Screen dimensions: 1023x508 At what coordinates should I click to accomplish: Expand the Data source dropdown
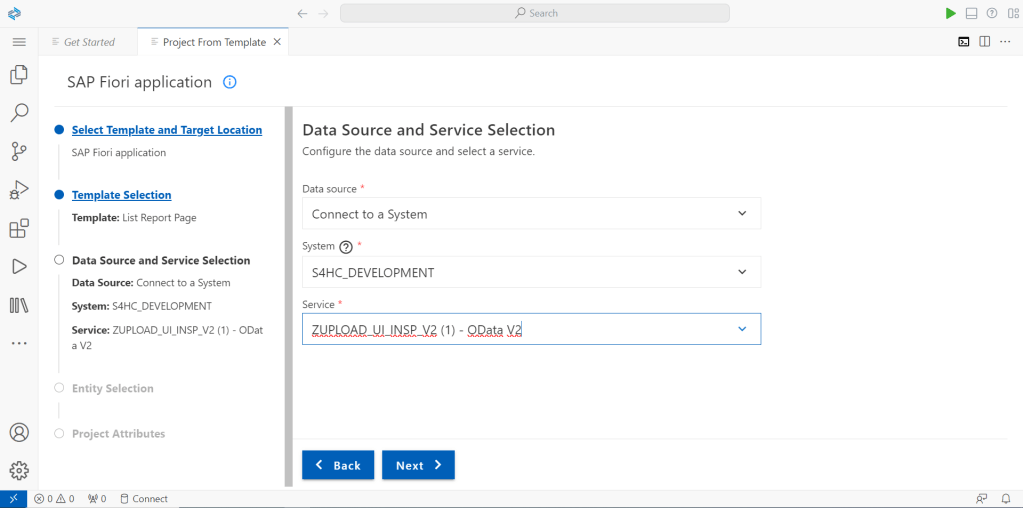pos(741,213)
